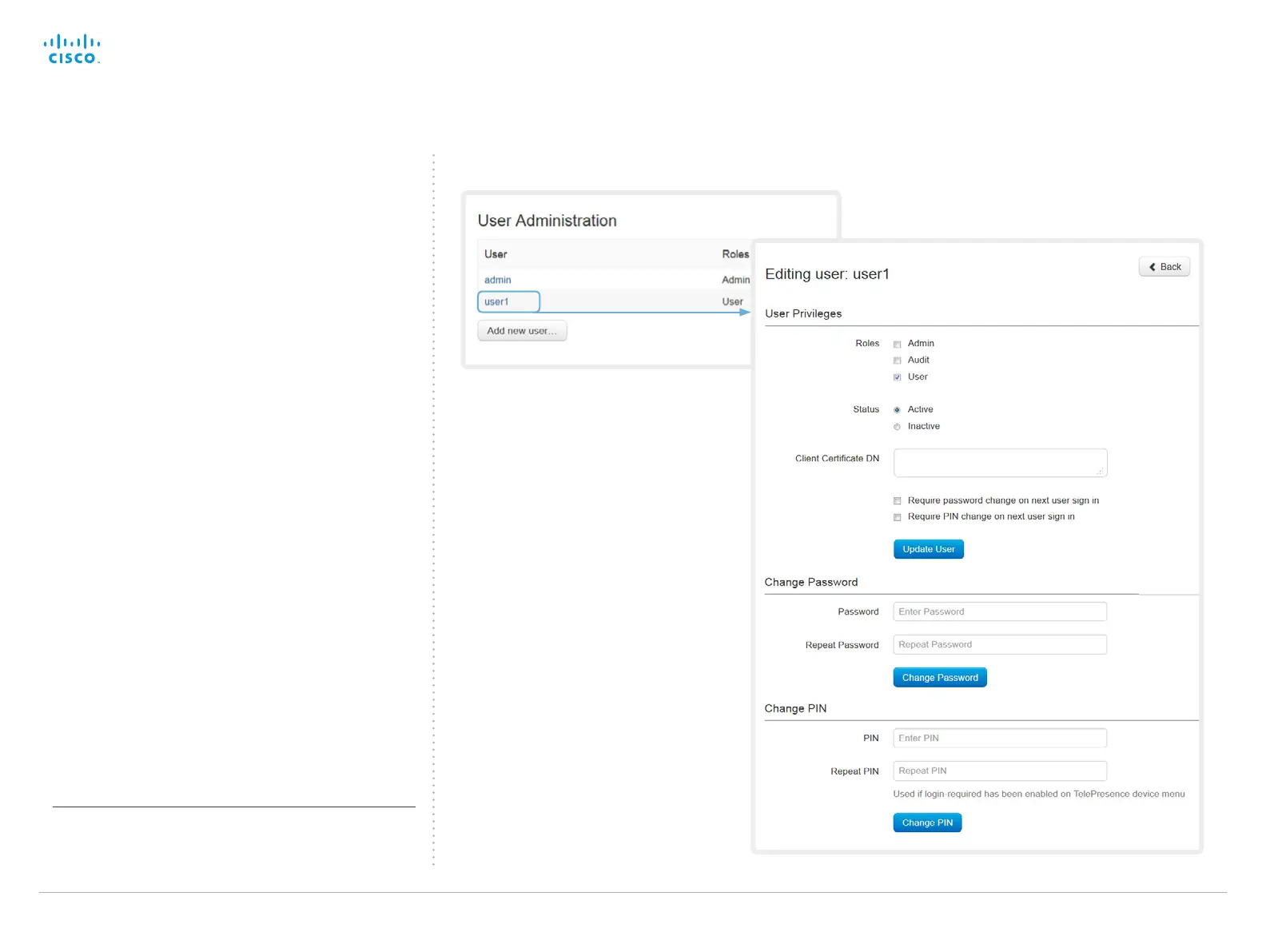
Task: Click the Client Certificate DN text area
Action: coord(999,463)
